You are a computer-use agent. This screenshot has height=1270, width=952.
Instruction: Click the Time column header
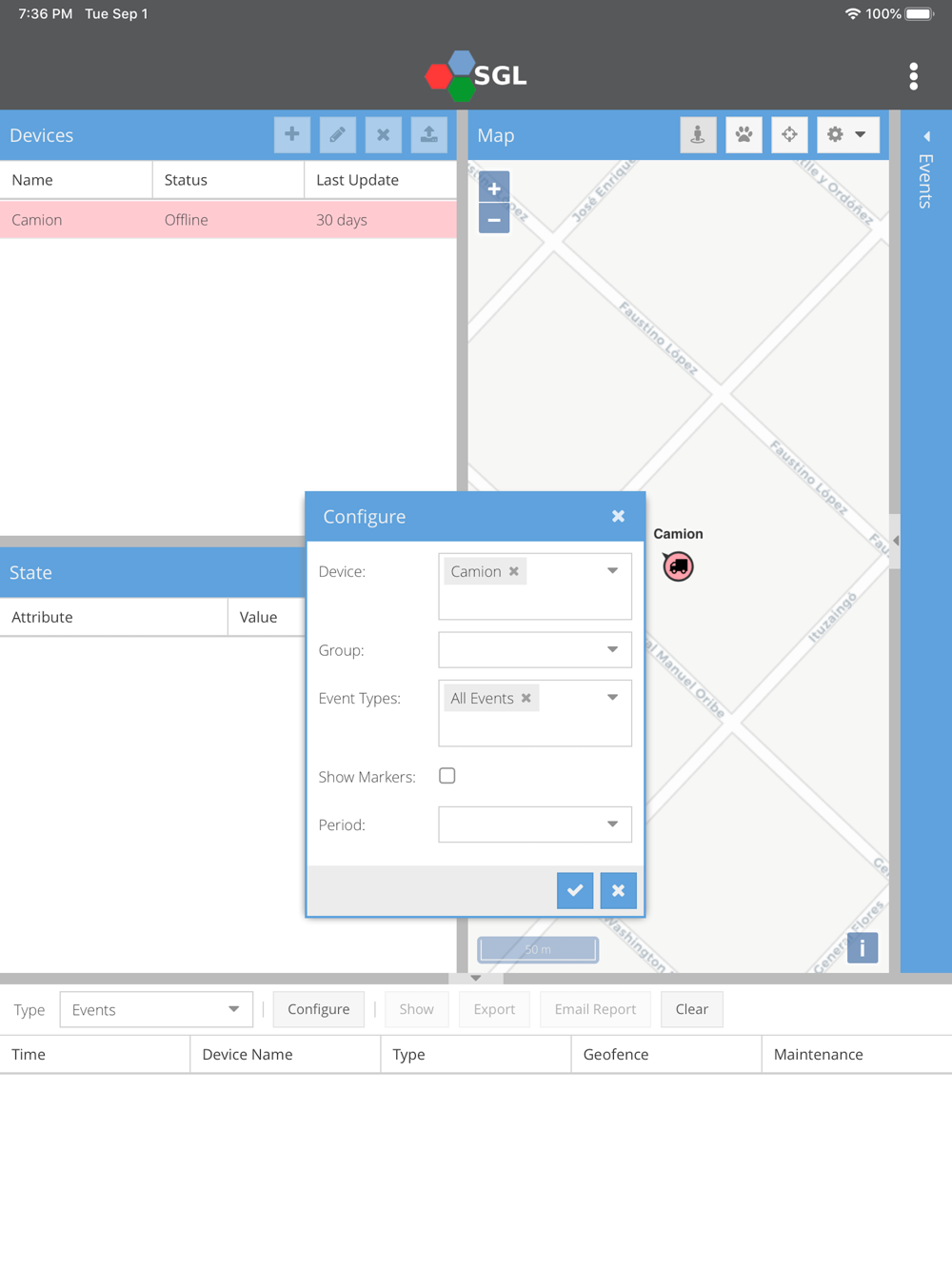pyautogui.click(x=95, y=1055)
